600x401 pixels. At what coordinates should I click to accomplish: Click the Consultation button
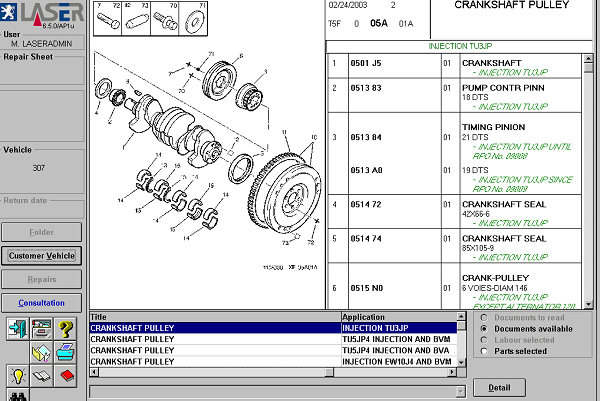click(41, 303)
